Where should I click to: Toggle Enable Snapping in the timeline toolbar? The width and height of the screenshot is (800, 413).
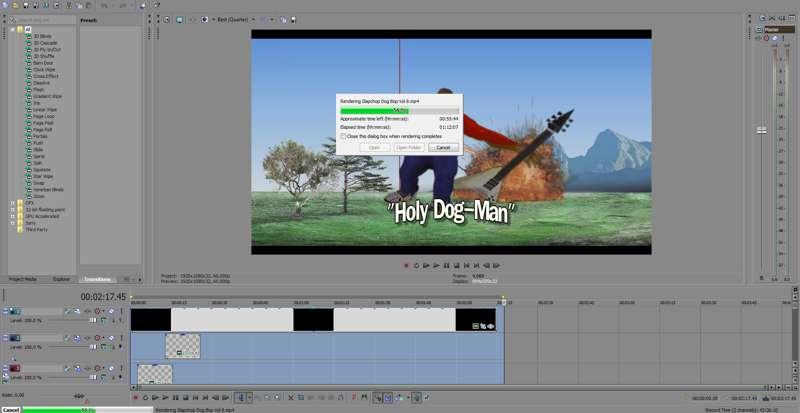[377, 397]
